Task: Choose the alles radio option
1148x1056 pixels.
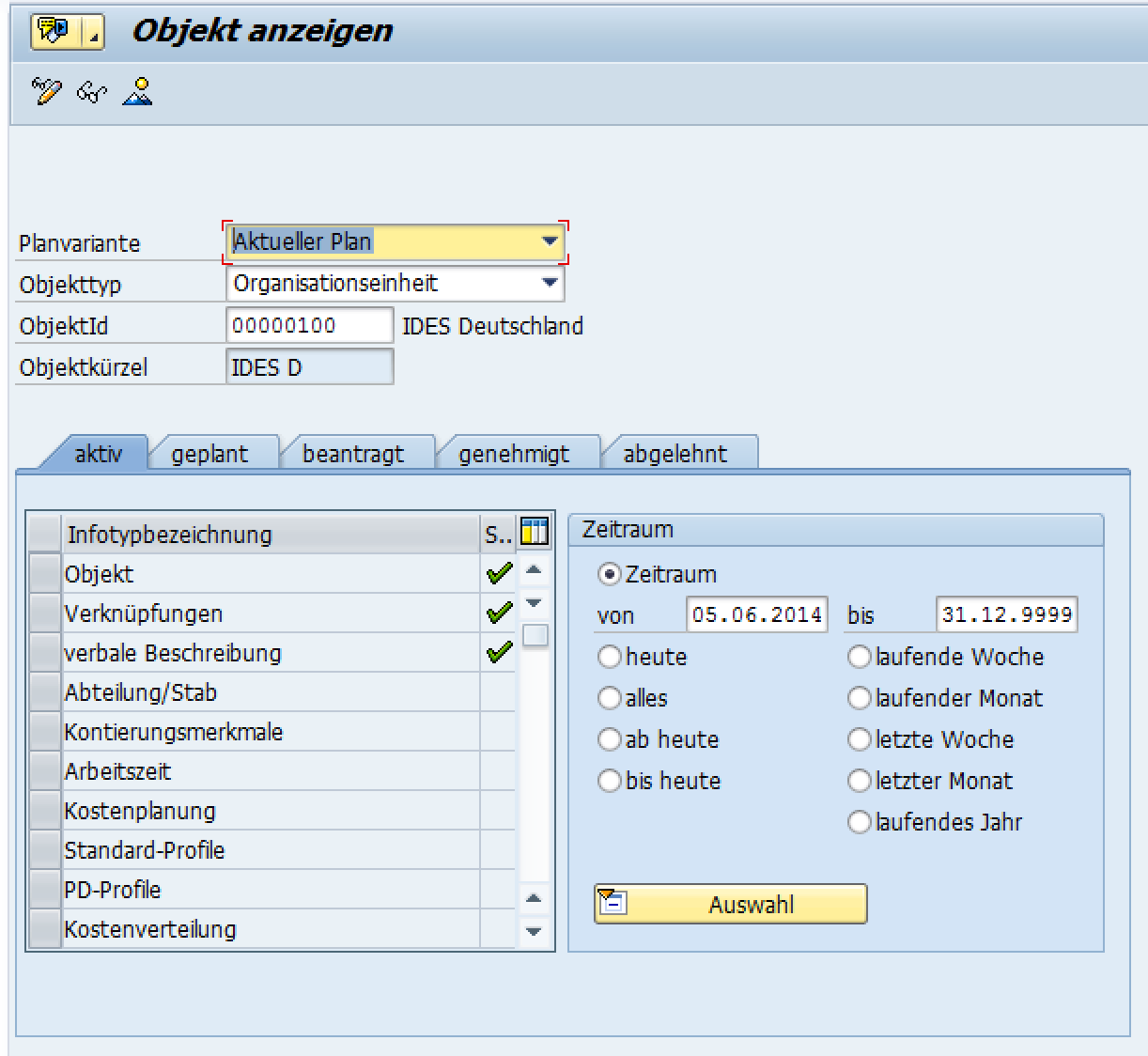Action: coord(609,698)
